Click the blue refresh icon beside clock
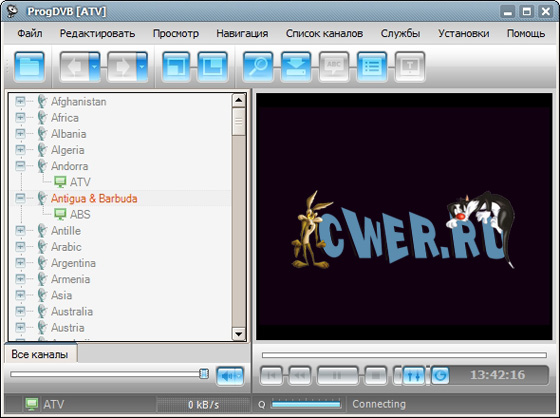Viewport: 560px width, 418px height. tap(440, 375)
